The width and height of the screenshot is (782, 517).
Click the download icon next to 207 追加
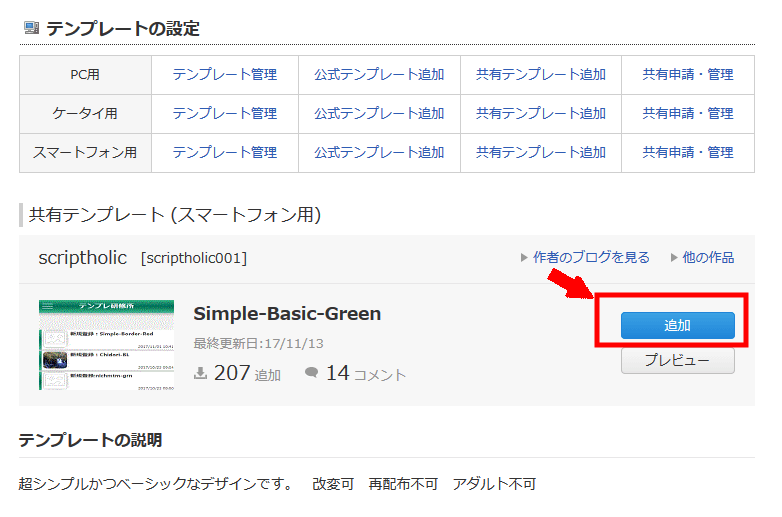coord(200,373)
